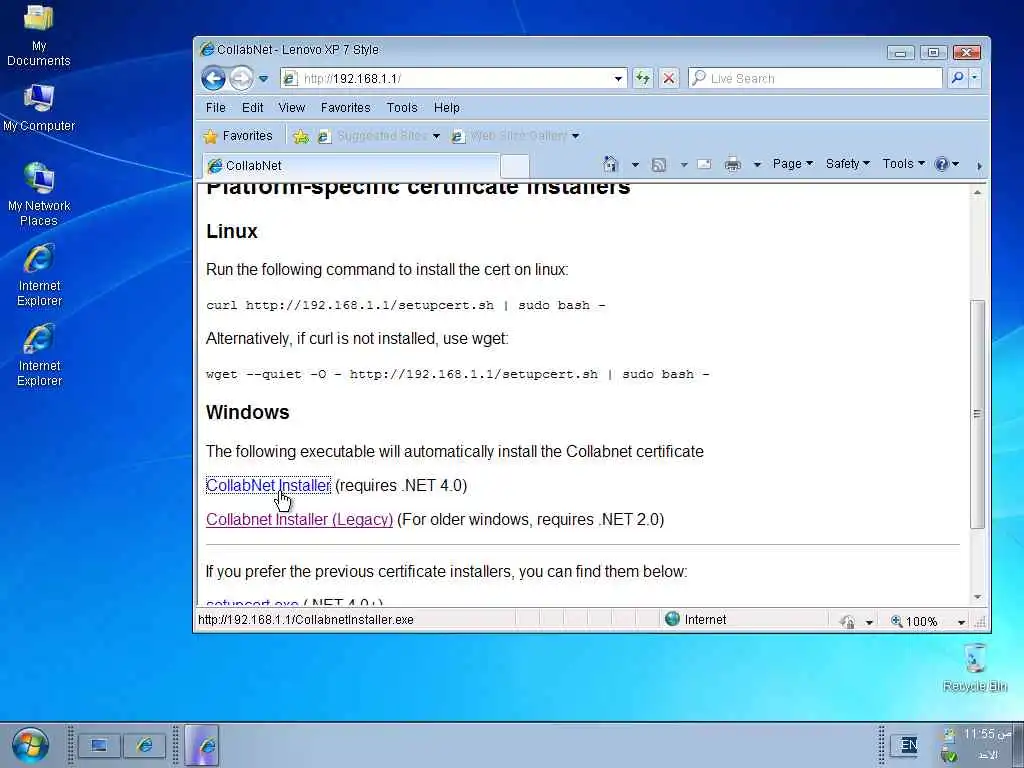Screen dimensions: 1024x768
Task: Open the Suggested Sites favorites link
Action: tap(372, 136)
